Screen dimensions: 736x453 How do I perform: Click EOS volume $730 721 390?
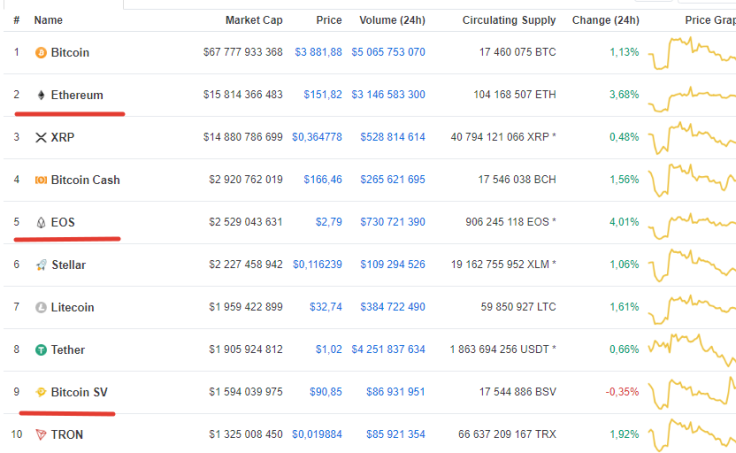coord(393,222)
